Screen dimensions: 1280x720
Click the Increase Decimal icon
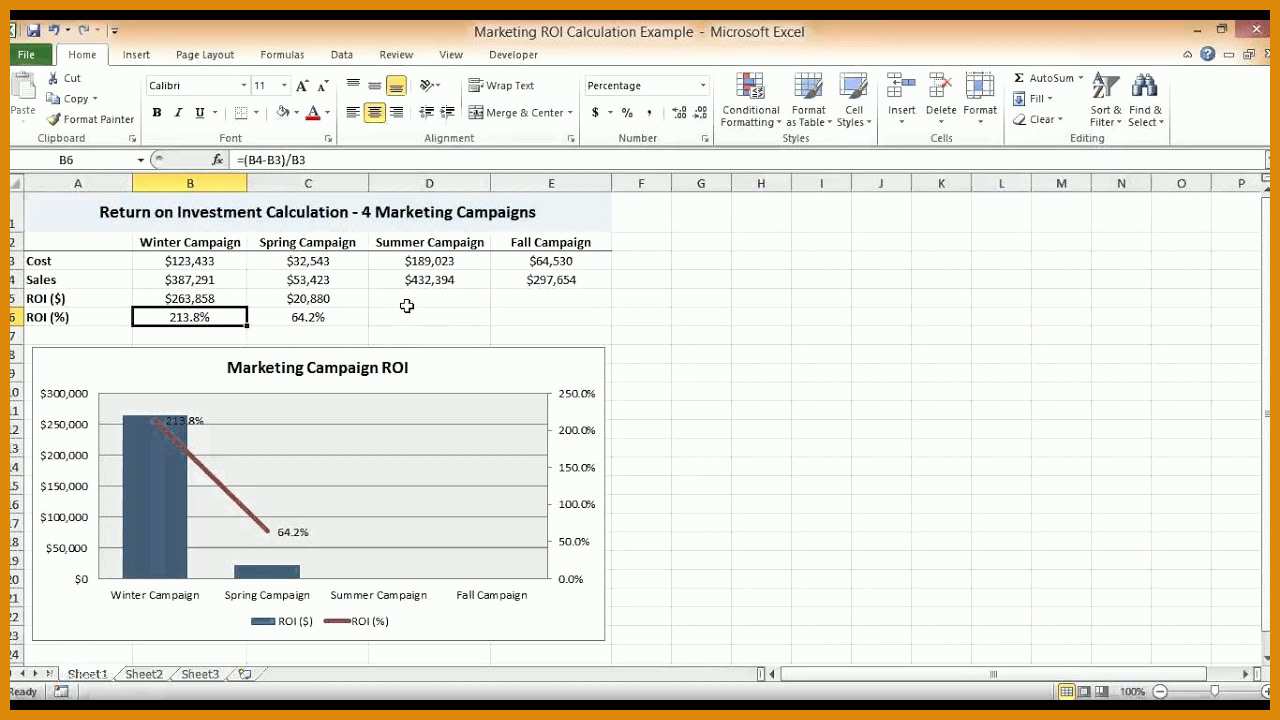tap(679, 113)
